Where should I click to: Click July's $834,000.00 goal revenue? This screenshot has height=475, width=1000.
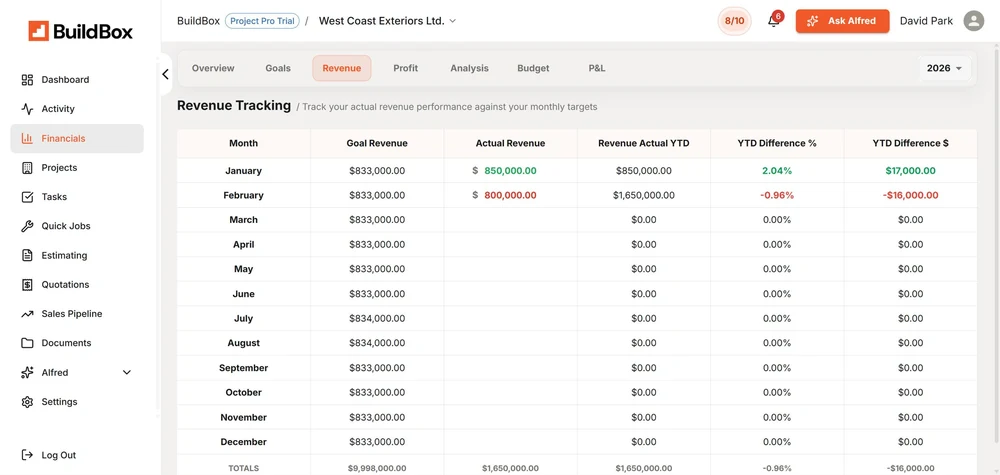click(377, 319)
